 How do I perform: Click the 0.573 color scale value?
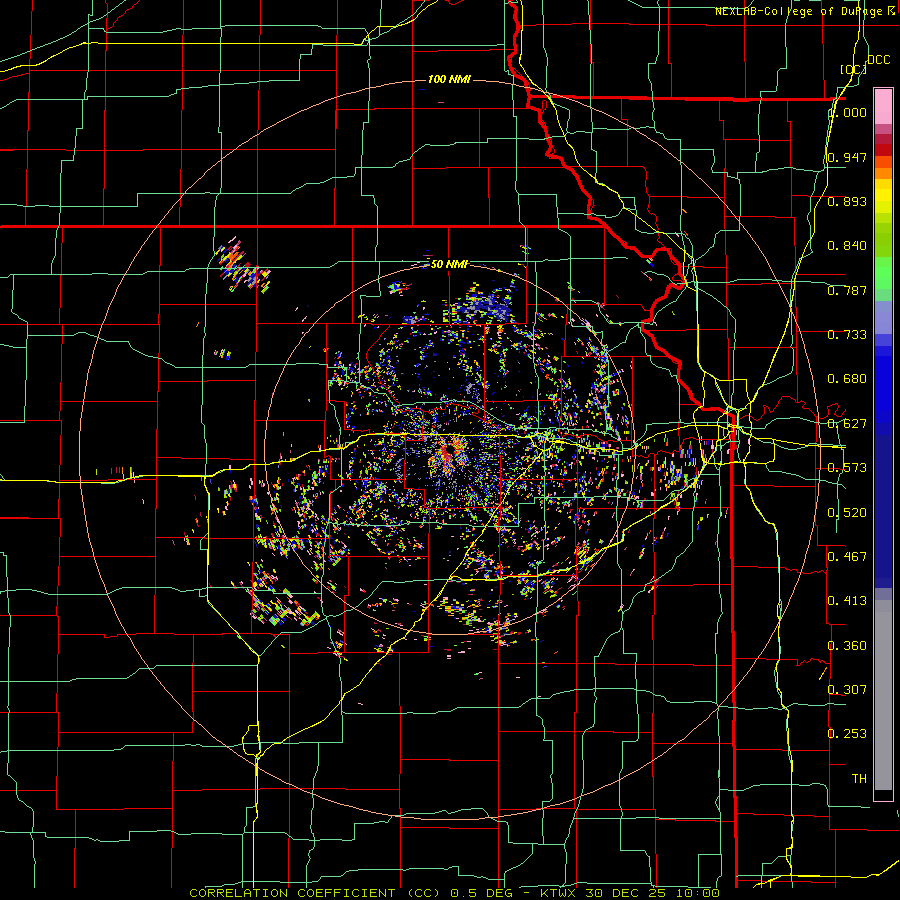tap(847, 468)
